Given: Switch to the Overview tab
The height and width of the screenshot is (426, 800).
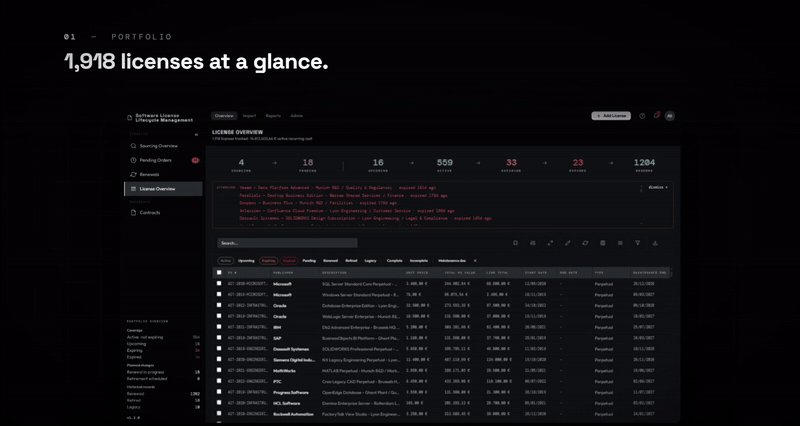Looking at the screenshot, I should click(224, 116).
